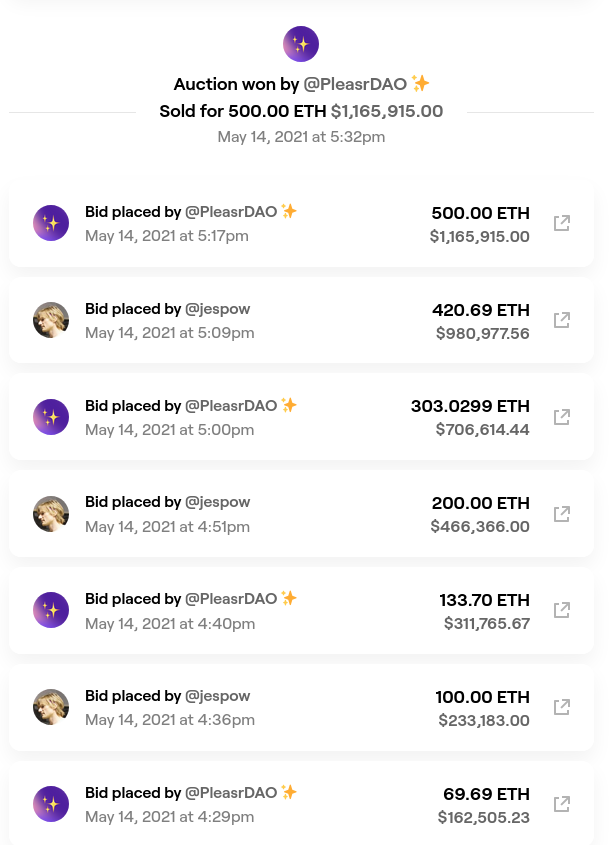Click jespow avatar on the 420.69 ETH bid
Image resolution: width=612 pixels, height=845 pixels.
(x=51, y=320)
